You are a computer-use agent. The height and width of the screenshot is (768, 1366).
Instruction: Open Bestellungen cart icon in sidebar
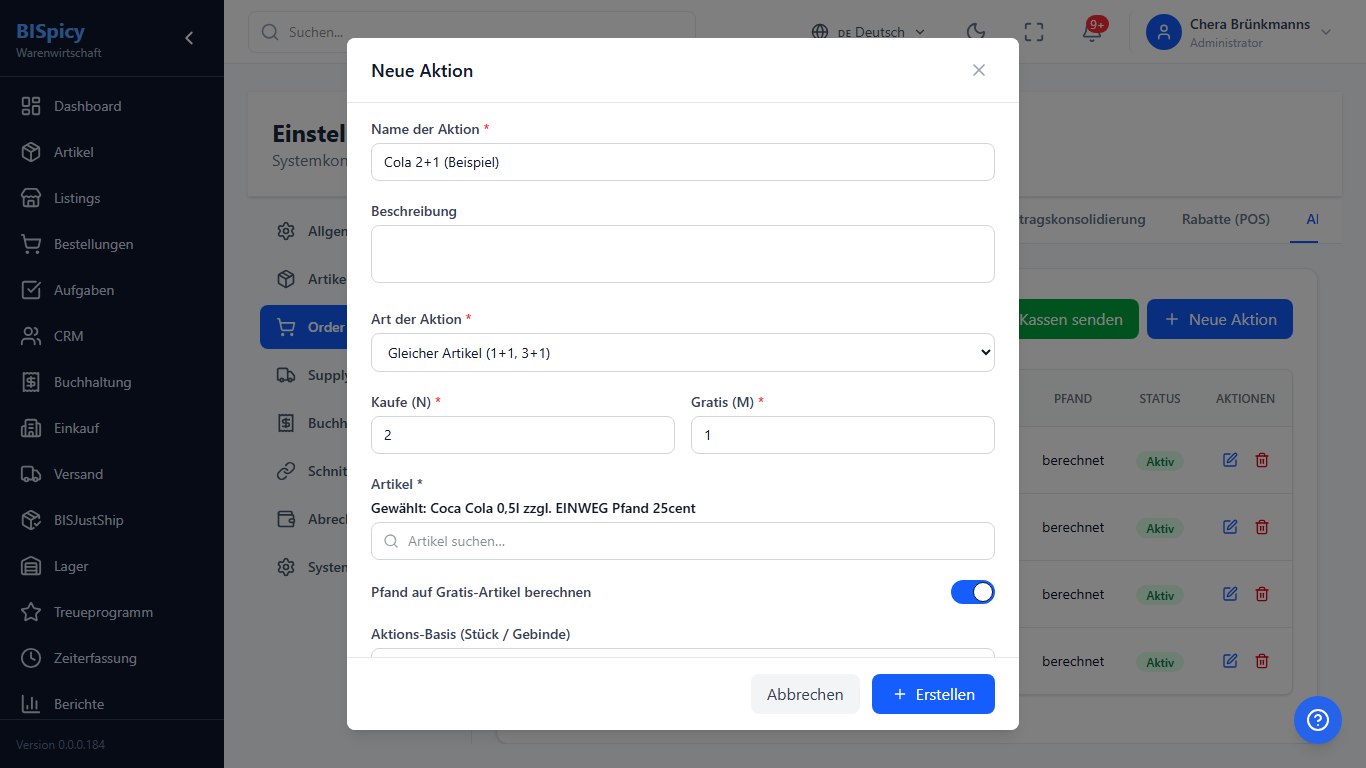tap(31, 244)
